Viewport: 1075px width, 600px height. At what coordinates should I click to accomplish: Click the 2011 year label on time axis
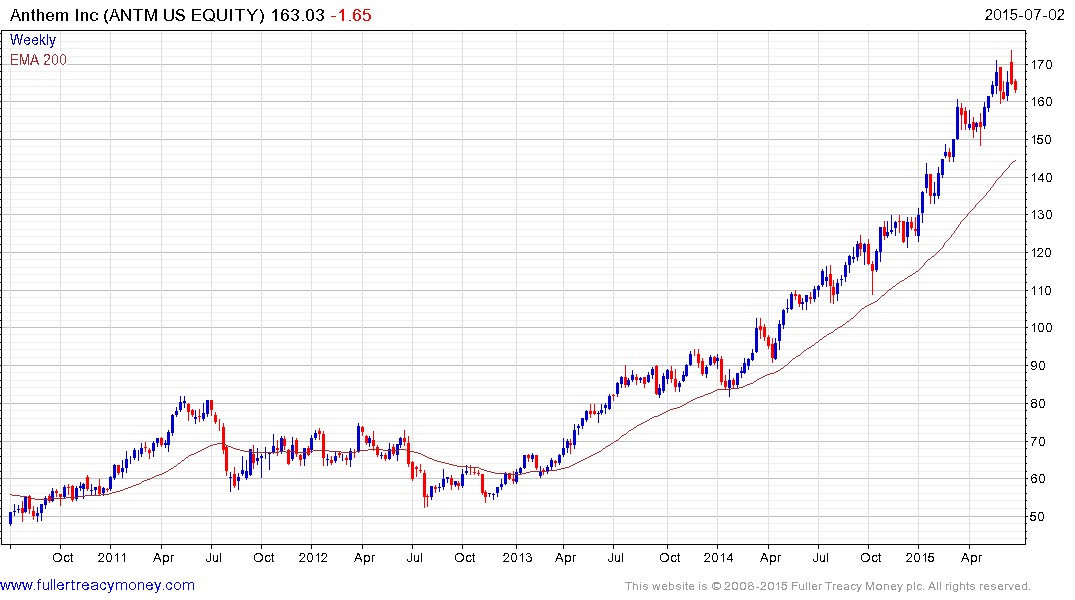[x=112, y=557]
